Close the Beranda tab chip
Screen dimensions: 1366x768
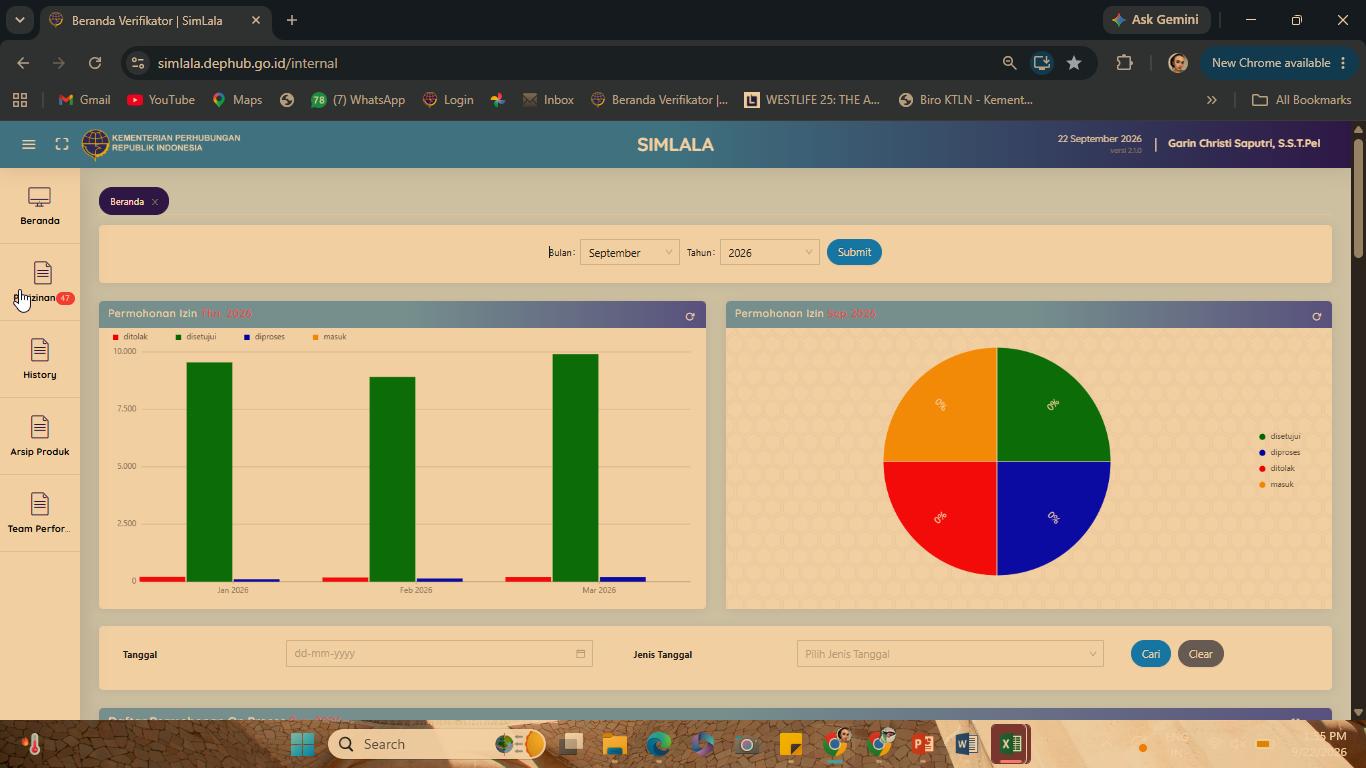coord(155,202)
